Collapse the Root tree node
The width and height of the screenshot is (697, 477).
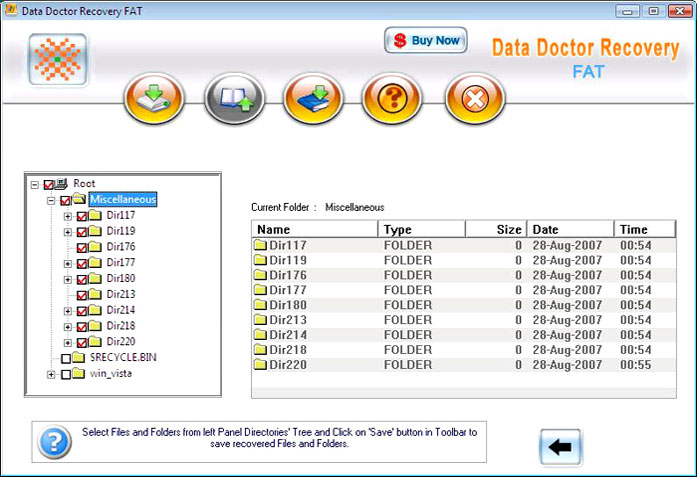click(35, 184)
